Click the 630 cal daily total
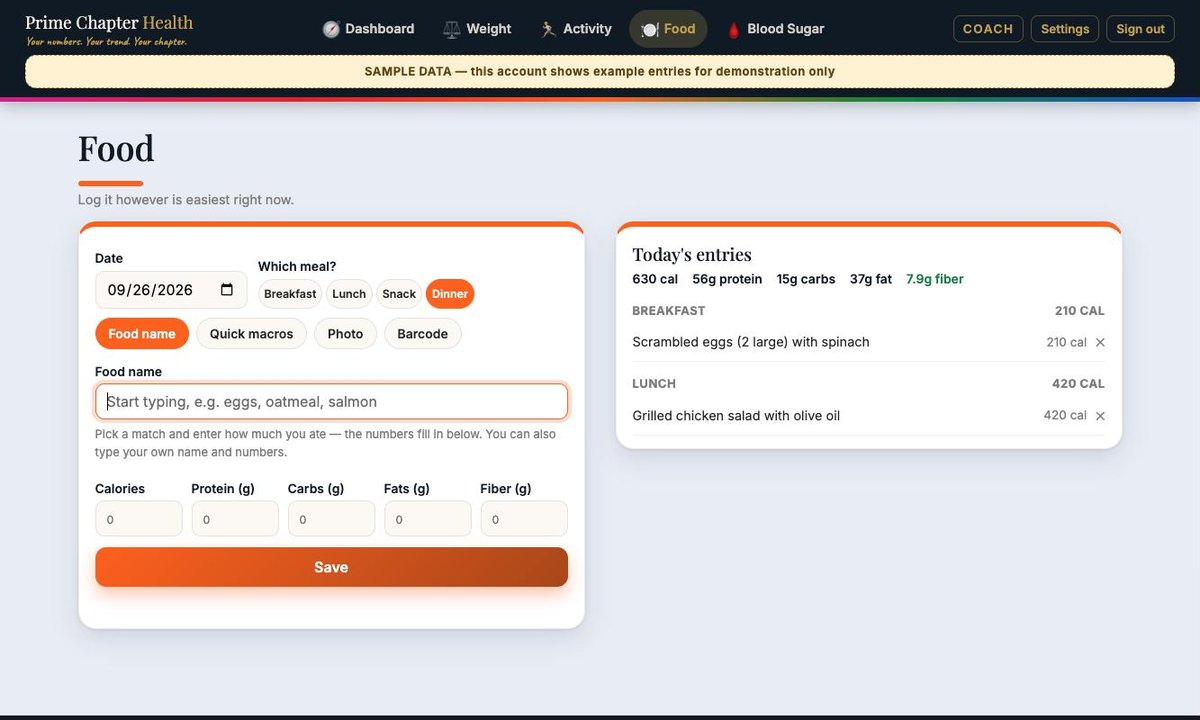The height and width of the screenshot is (720, 1200). (x=655, y=279)
